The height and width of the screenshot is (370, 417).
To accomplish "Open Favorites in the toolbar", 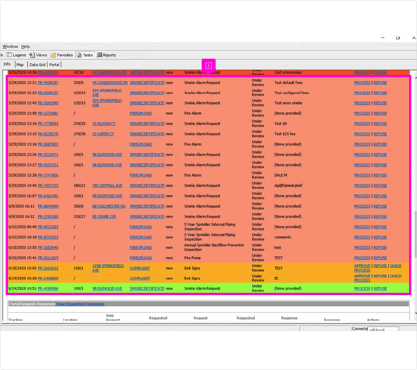I will 62,55.
